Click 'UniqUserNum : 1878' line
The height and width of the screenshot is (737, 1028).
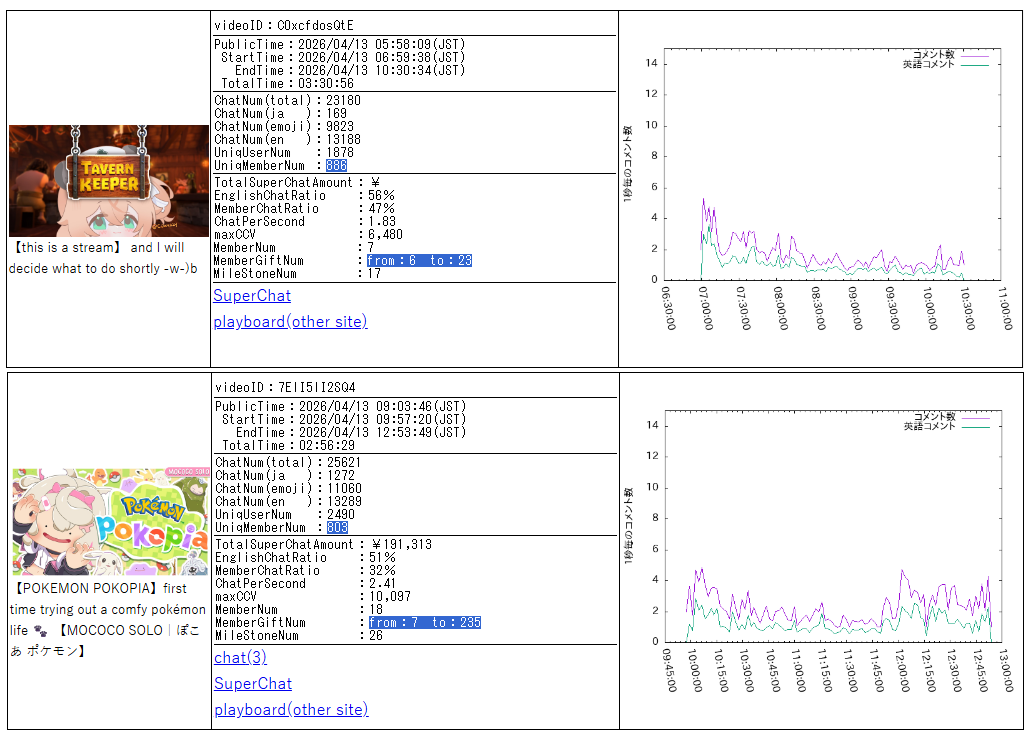pyautogui.click(x=284, y=153)
